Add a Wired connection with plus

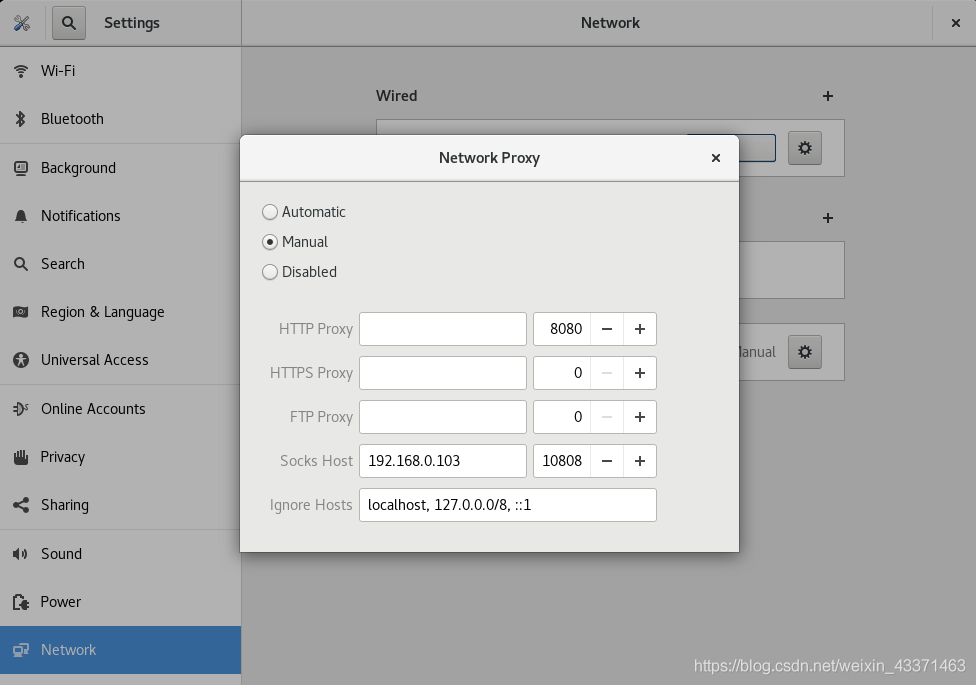click(x=828, y=96)
